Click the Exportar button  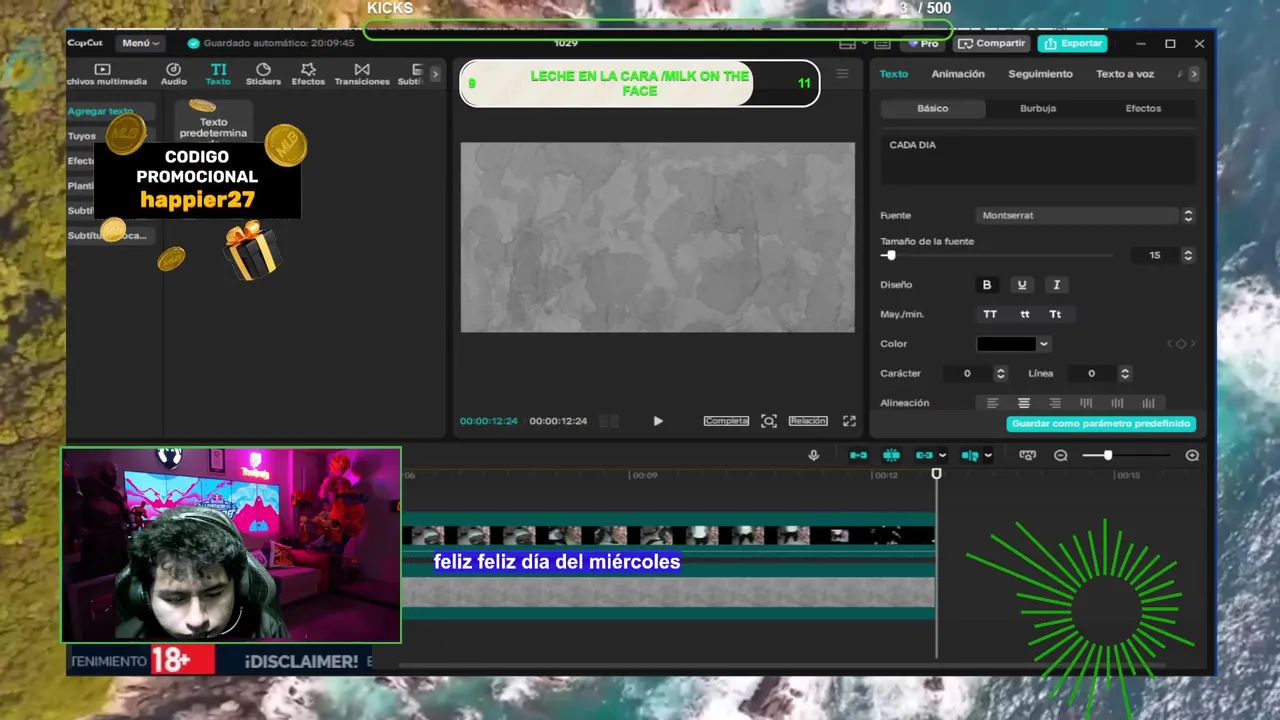tap(1073, 44)
